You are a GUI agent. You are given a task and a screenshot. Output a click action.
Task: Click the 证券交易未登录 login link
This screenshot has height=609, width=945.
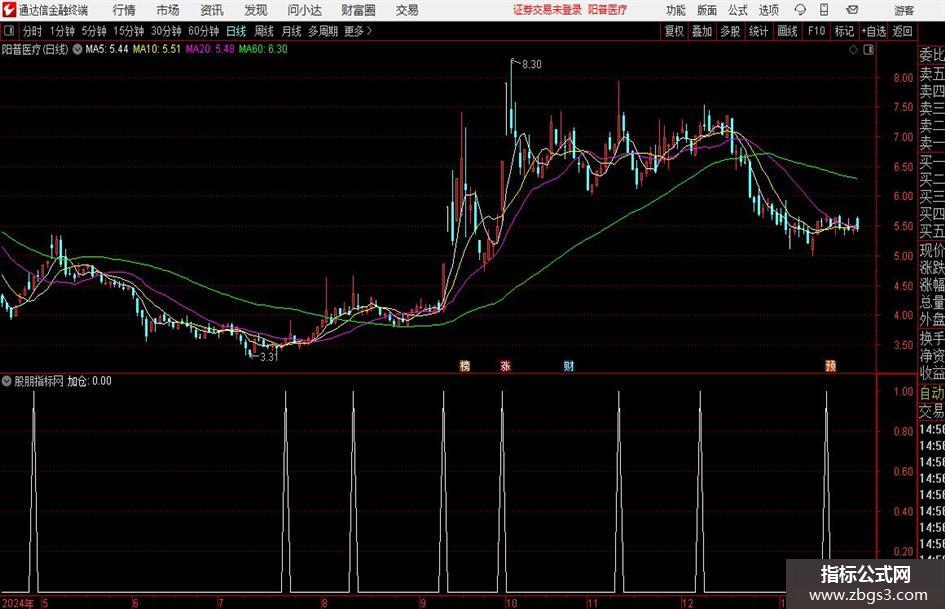click(547, 10)
